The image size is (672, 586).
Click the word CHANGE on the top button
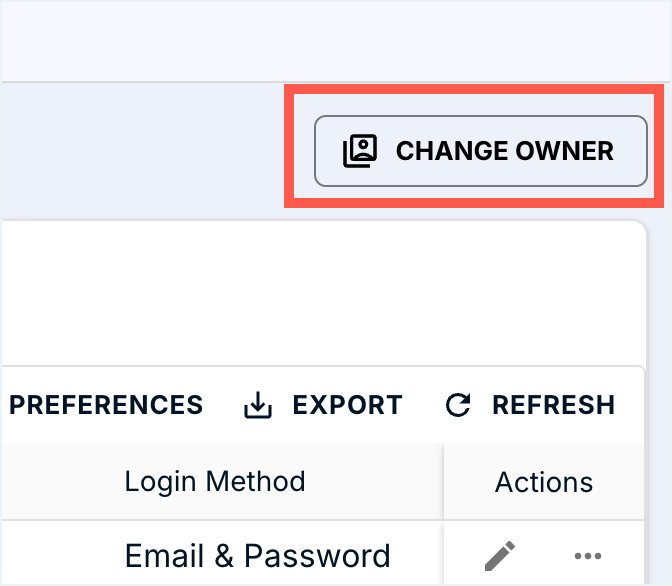point(451,151)
